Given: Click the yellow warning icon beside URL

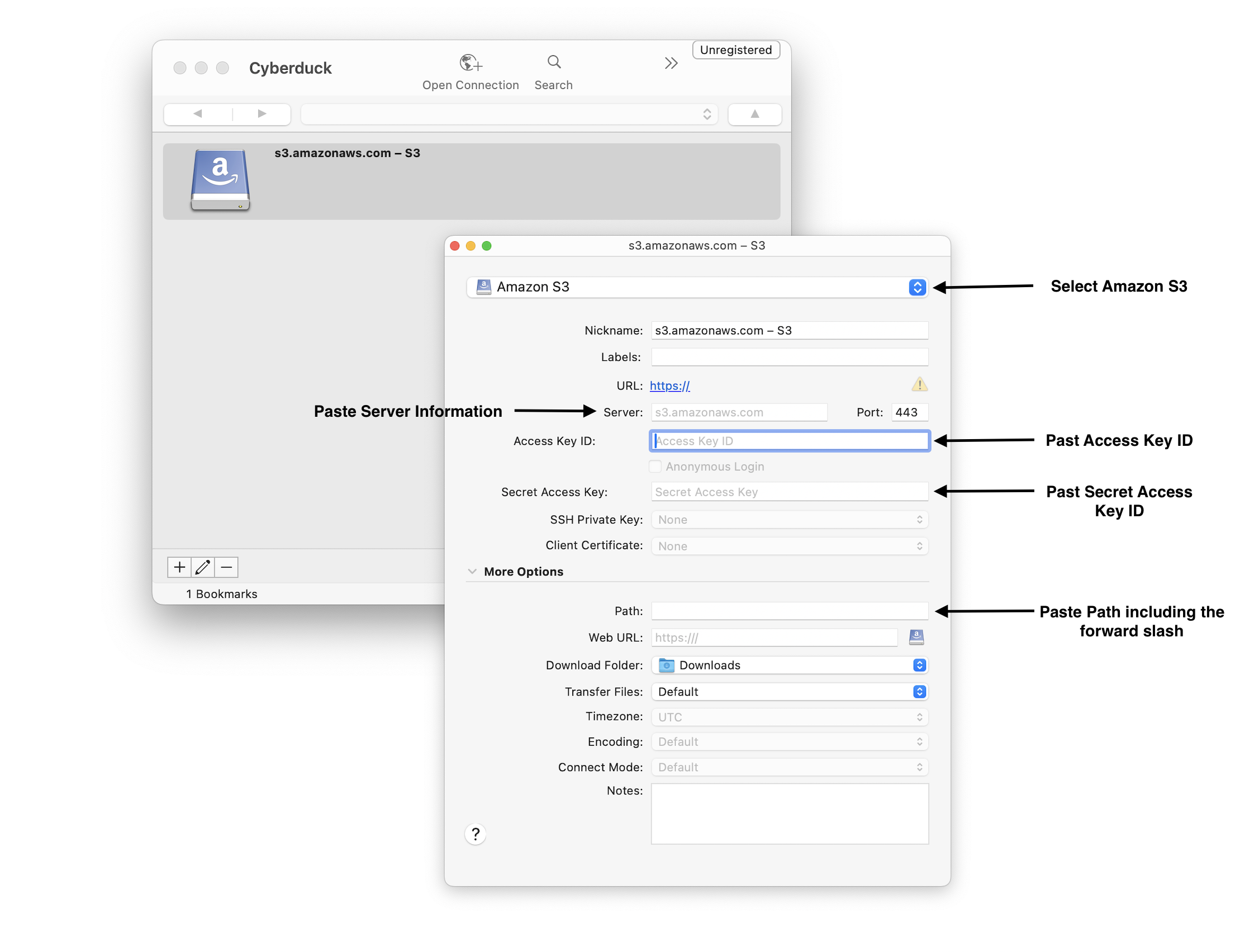Looking at the screenshot, I should [919, 385].
